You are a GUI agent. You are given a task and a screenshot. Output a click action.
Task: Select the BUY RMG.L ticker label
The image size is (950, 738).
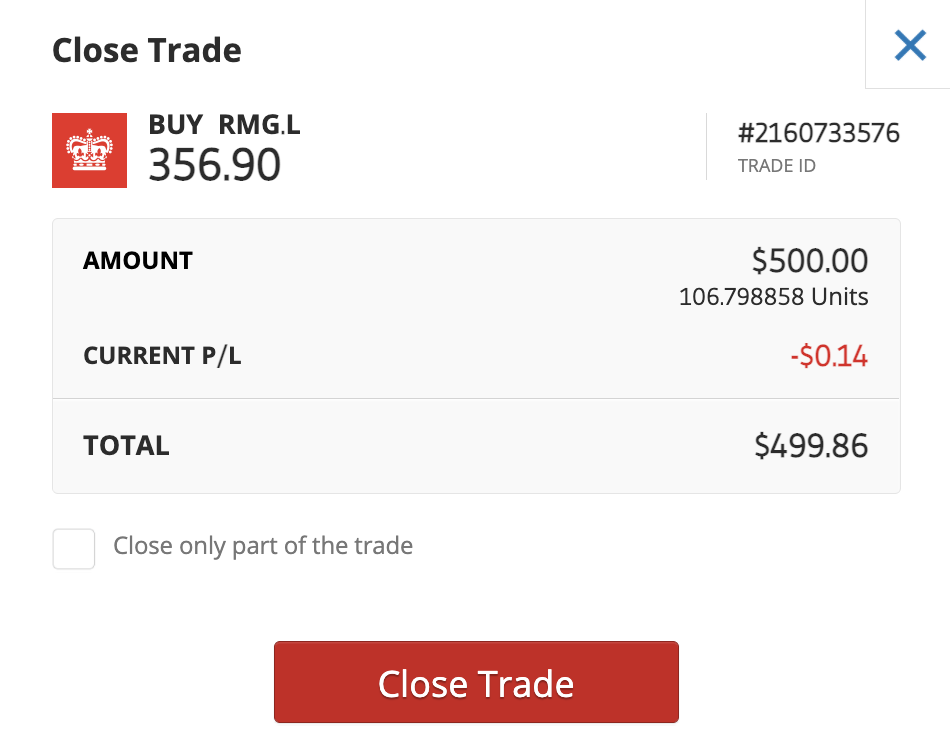(224, 125)
